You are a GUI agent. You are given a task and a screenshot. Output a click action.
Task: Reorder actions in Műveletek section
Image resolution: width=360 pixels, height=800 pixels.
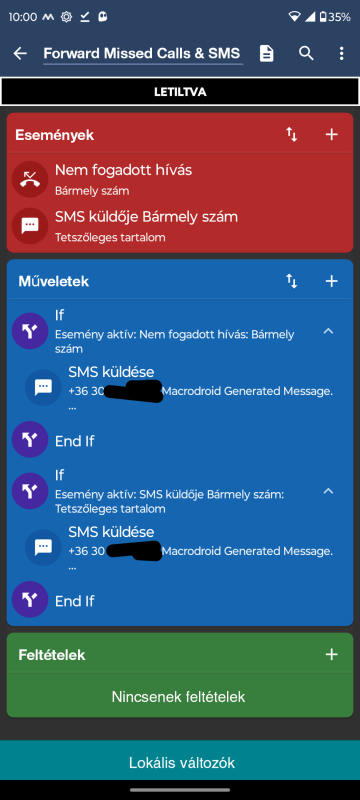tap(292, 281)
